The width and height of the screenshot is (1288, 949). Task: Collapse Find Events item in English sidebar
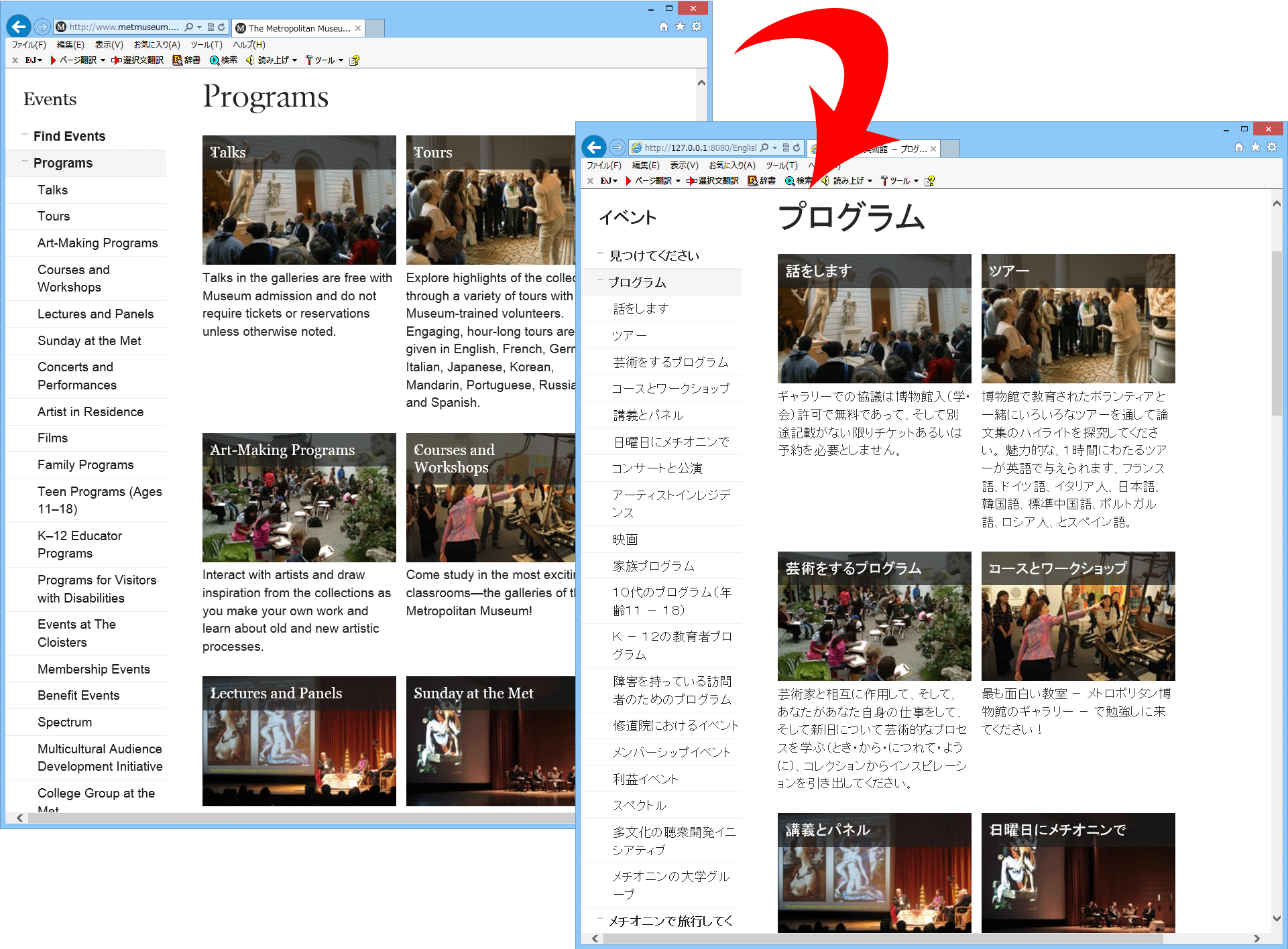point(25,135)
